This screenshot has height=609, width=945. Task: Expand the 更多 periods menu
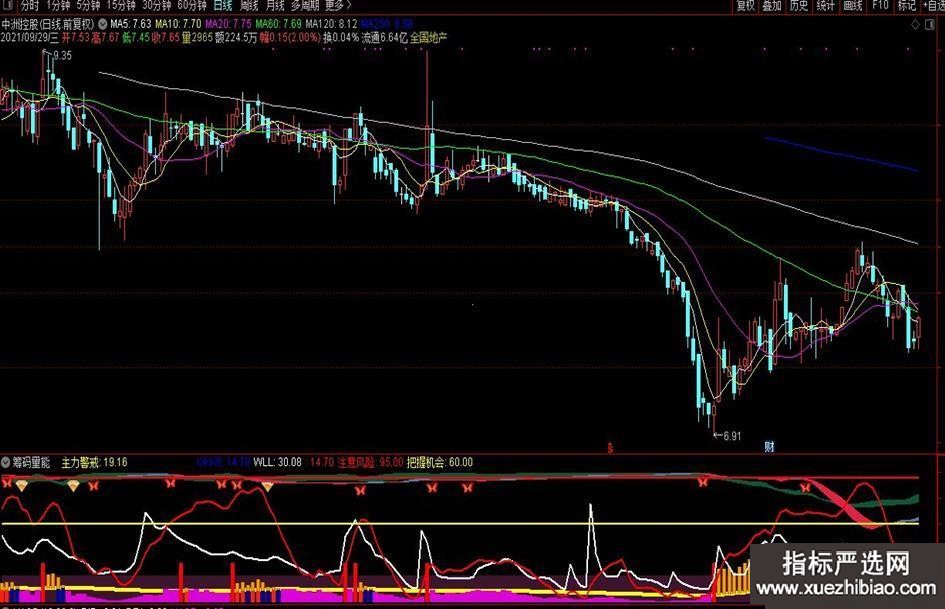pyautogui.click(x=338, y=6)
